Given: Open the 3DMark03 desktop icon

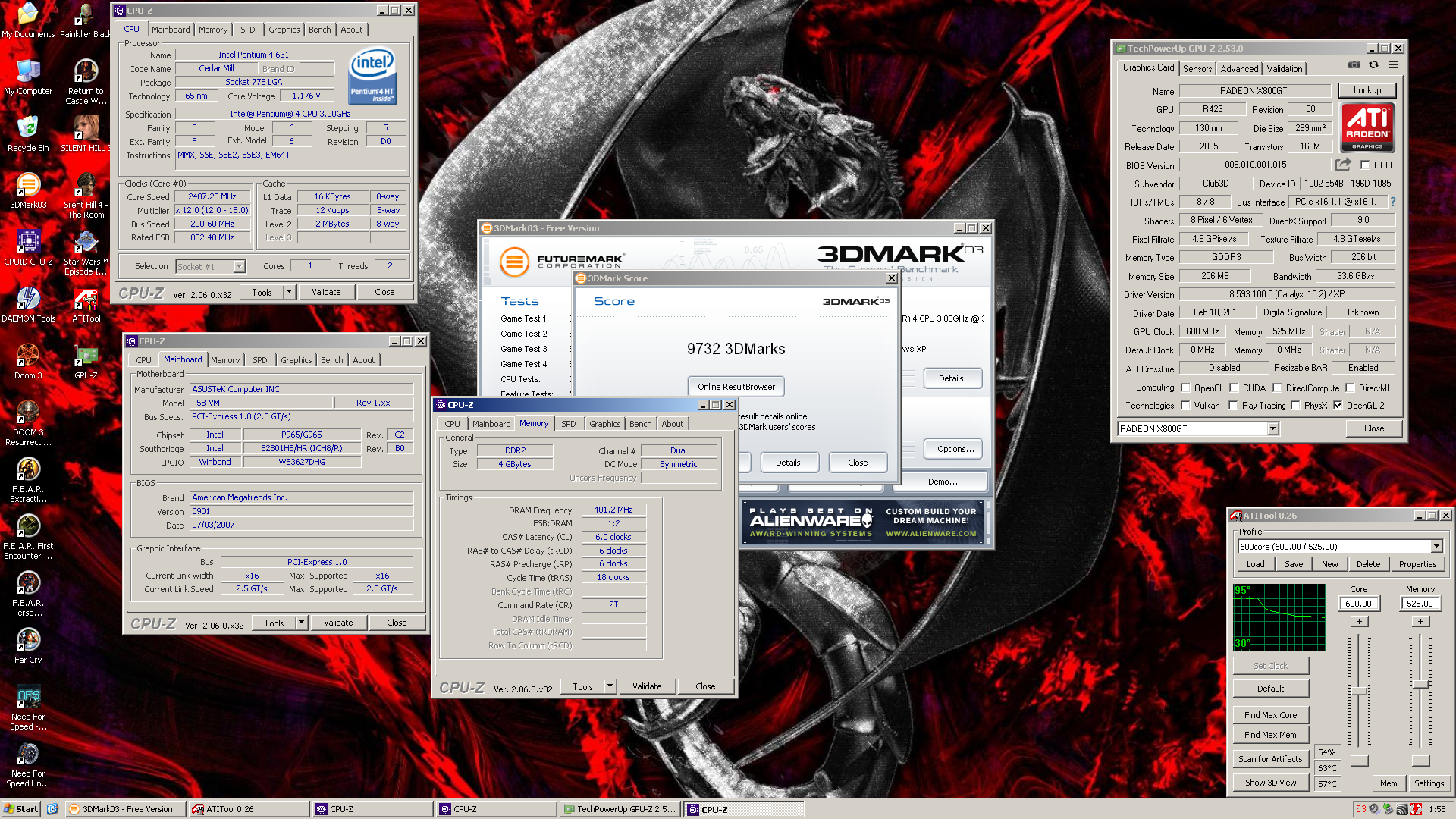Looking at the screenshot, I should coord(28,191).
